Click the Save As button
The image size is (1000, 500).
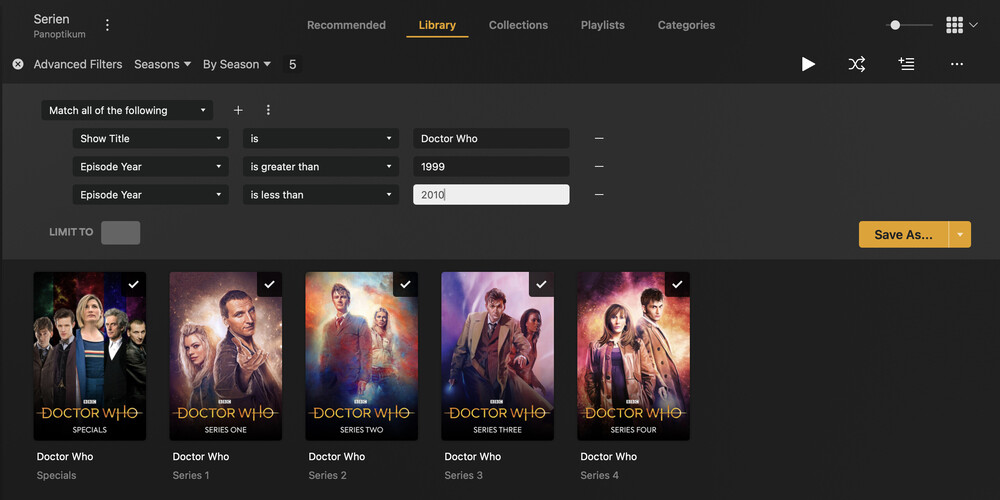[904, 235]
